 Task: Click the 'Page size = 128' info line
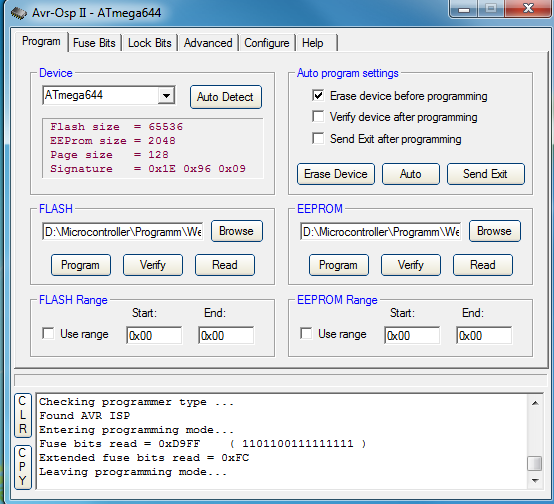click(110, 155)
